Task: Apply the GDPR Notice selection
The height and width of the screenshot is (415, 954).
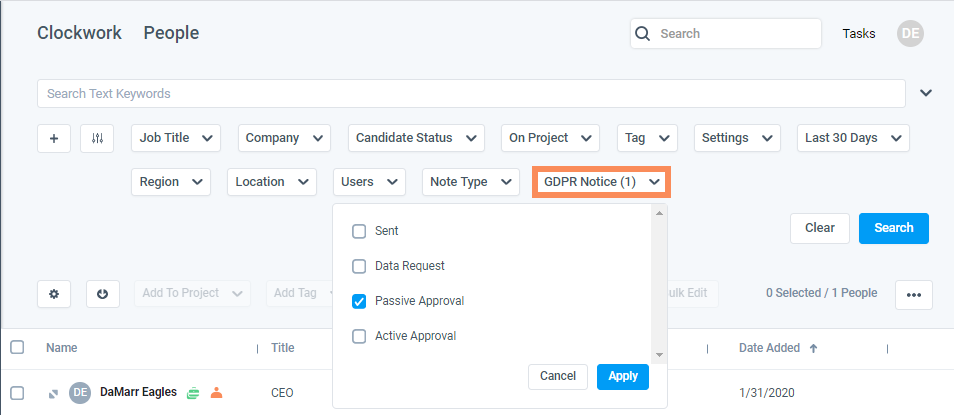Action: (622, 376)
